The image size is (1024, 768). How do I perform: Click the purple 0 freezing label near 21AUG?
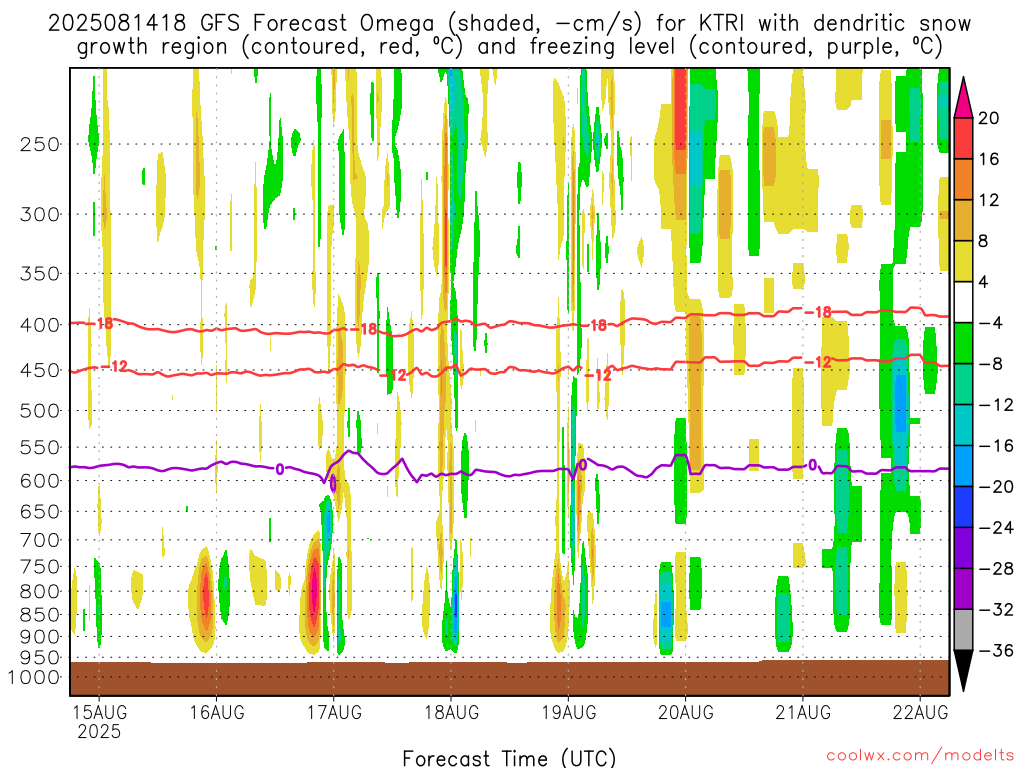[x=812, y=465]
